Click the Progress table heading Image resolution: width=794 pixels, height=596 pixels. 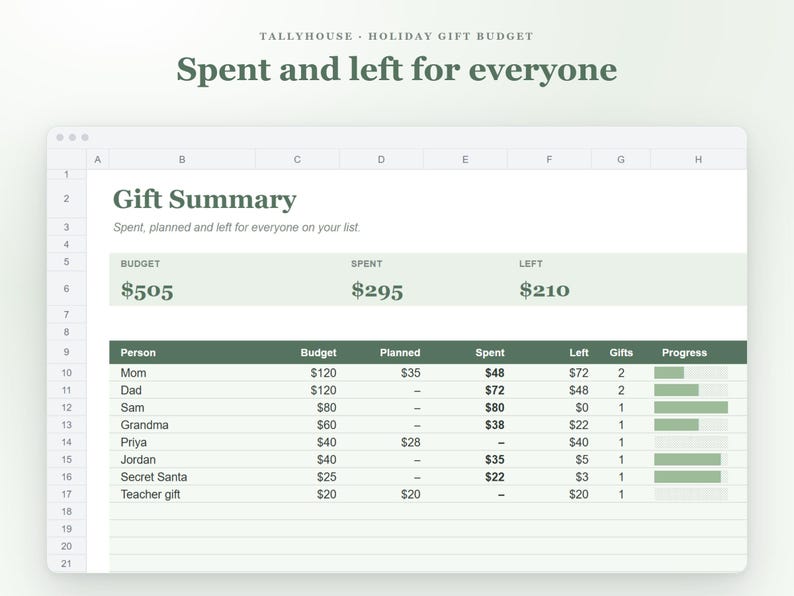point(684,352)
